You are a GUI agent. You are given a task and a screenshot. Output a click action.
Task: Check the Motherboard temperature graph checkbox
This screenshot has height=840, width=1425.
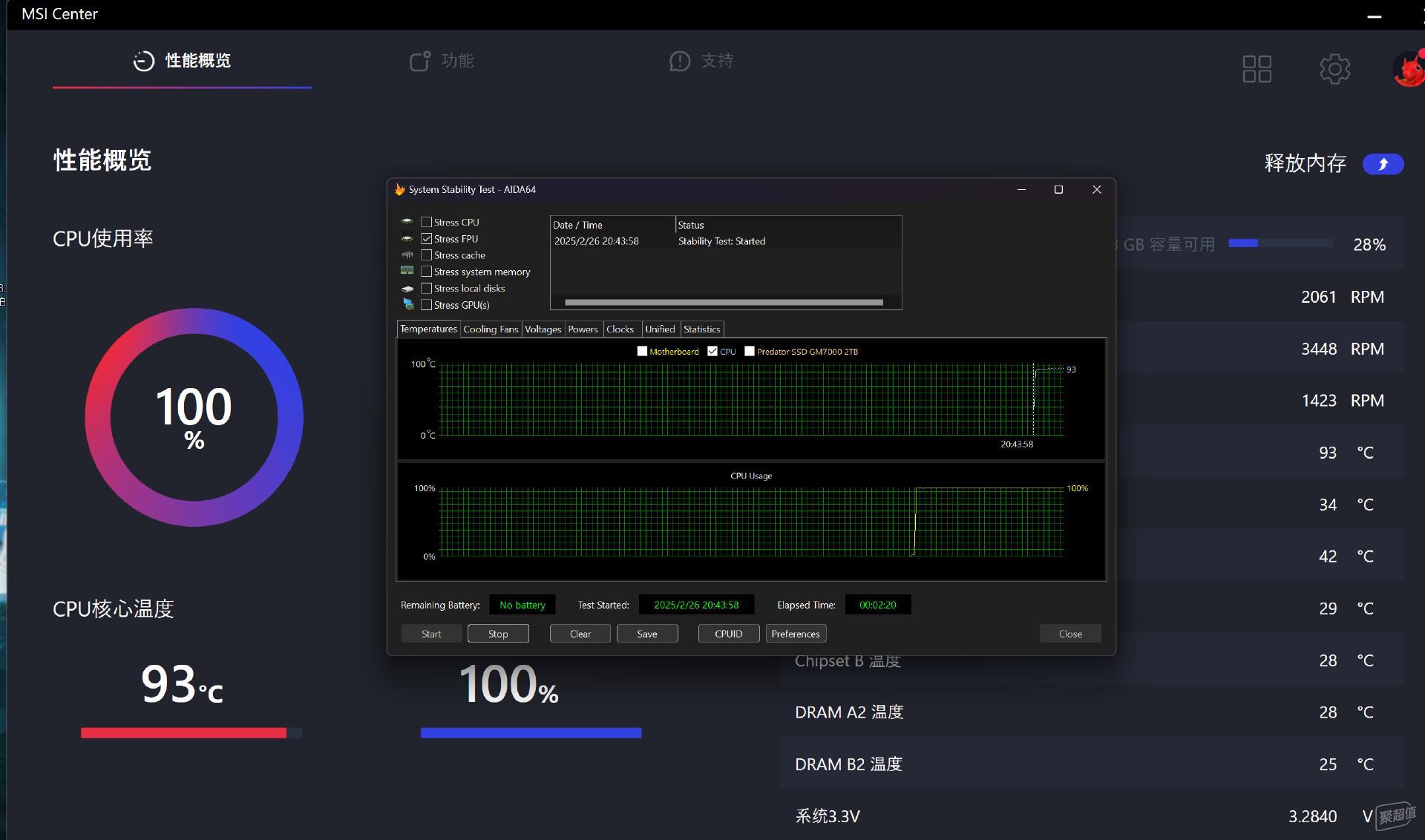(642, 351)
